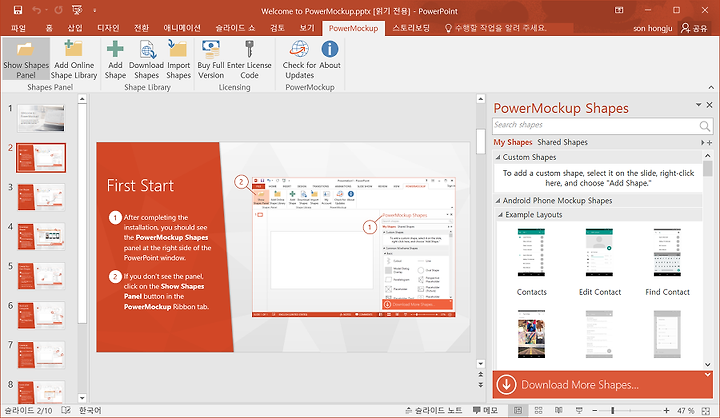Click the son hongju account name

click(652, 28)
